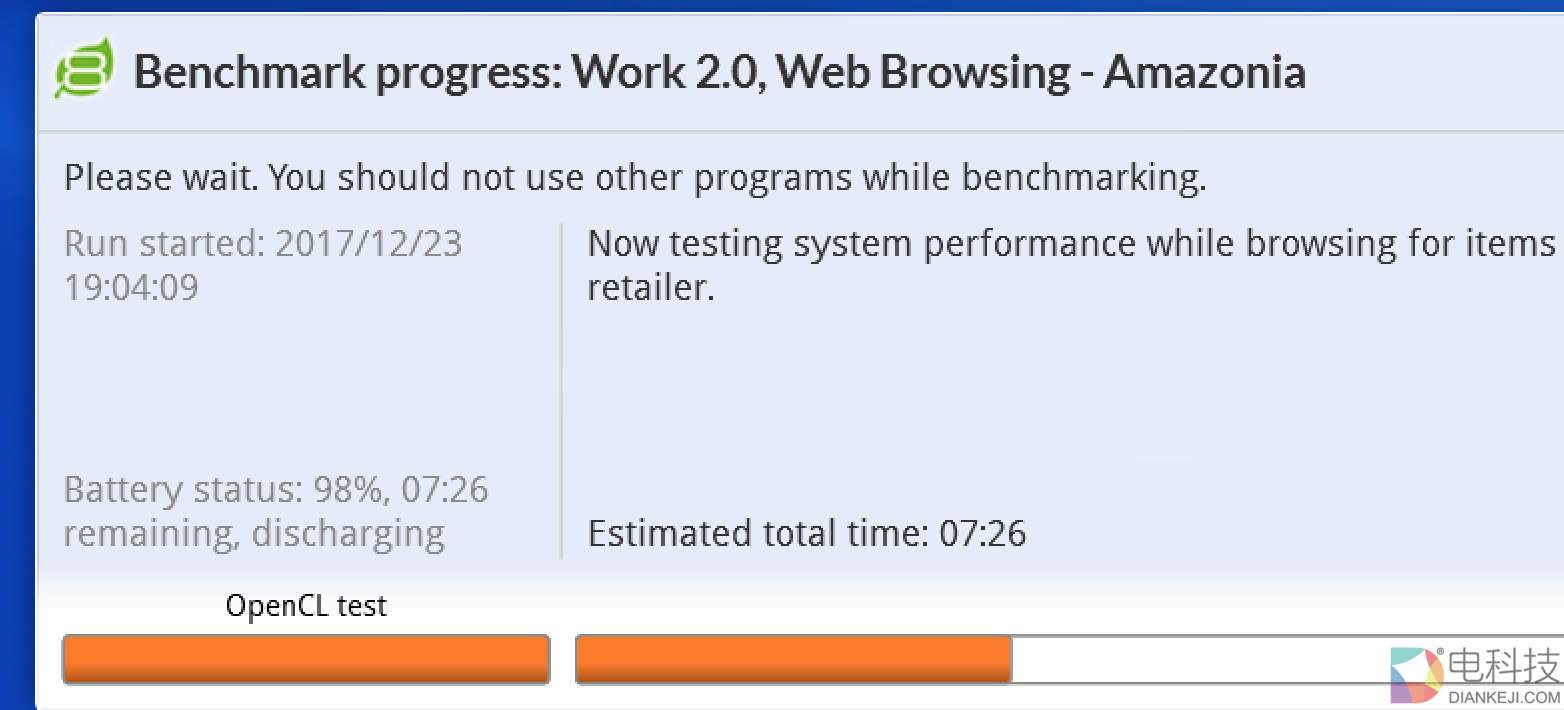Click the vertical divider between info panels

click(562, 390)
